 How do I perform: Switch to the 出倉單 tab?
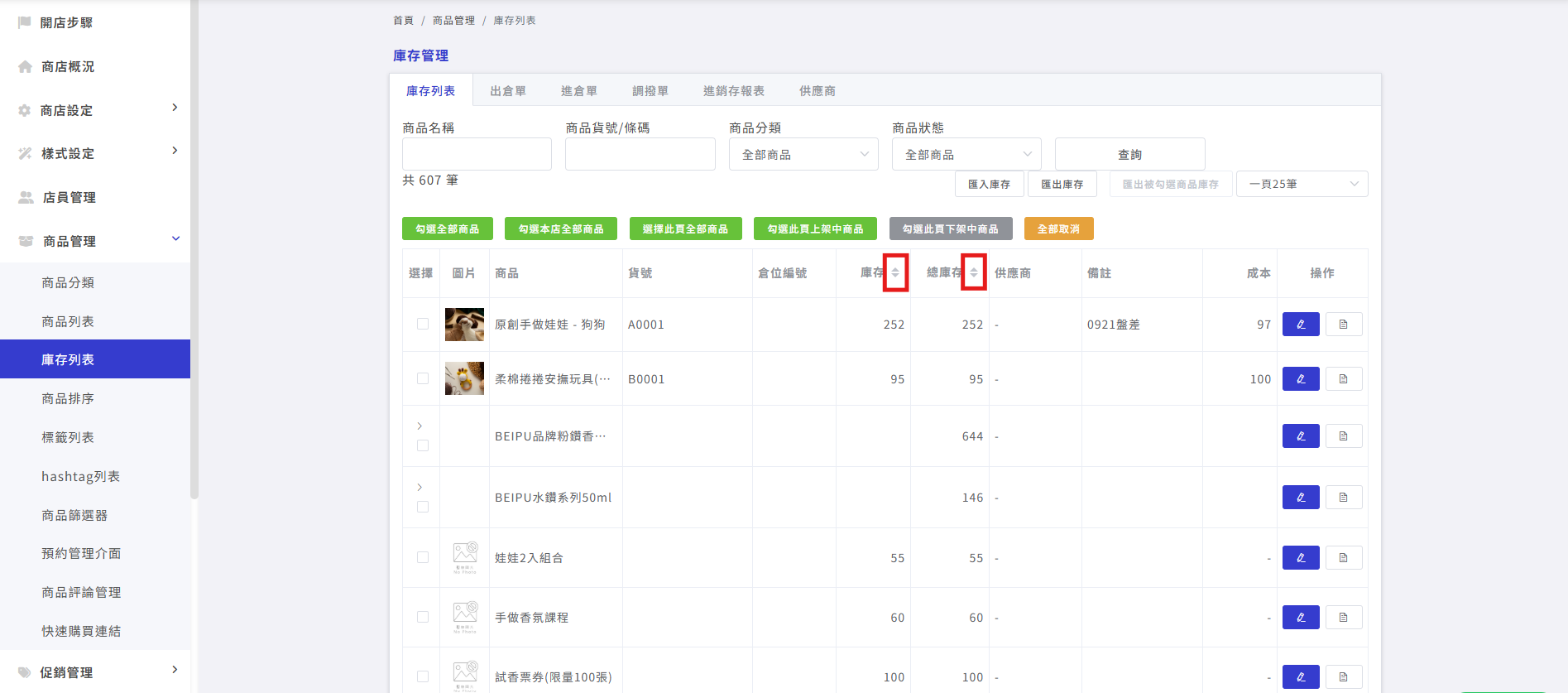[508, 91]
